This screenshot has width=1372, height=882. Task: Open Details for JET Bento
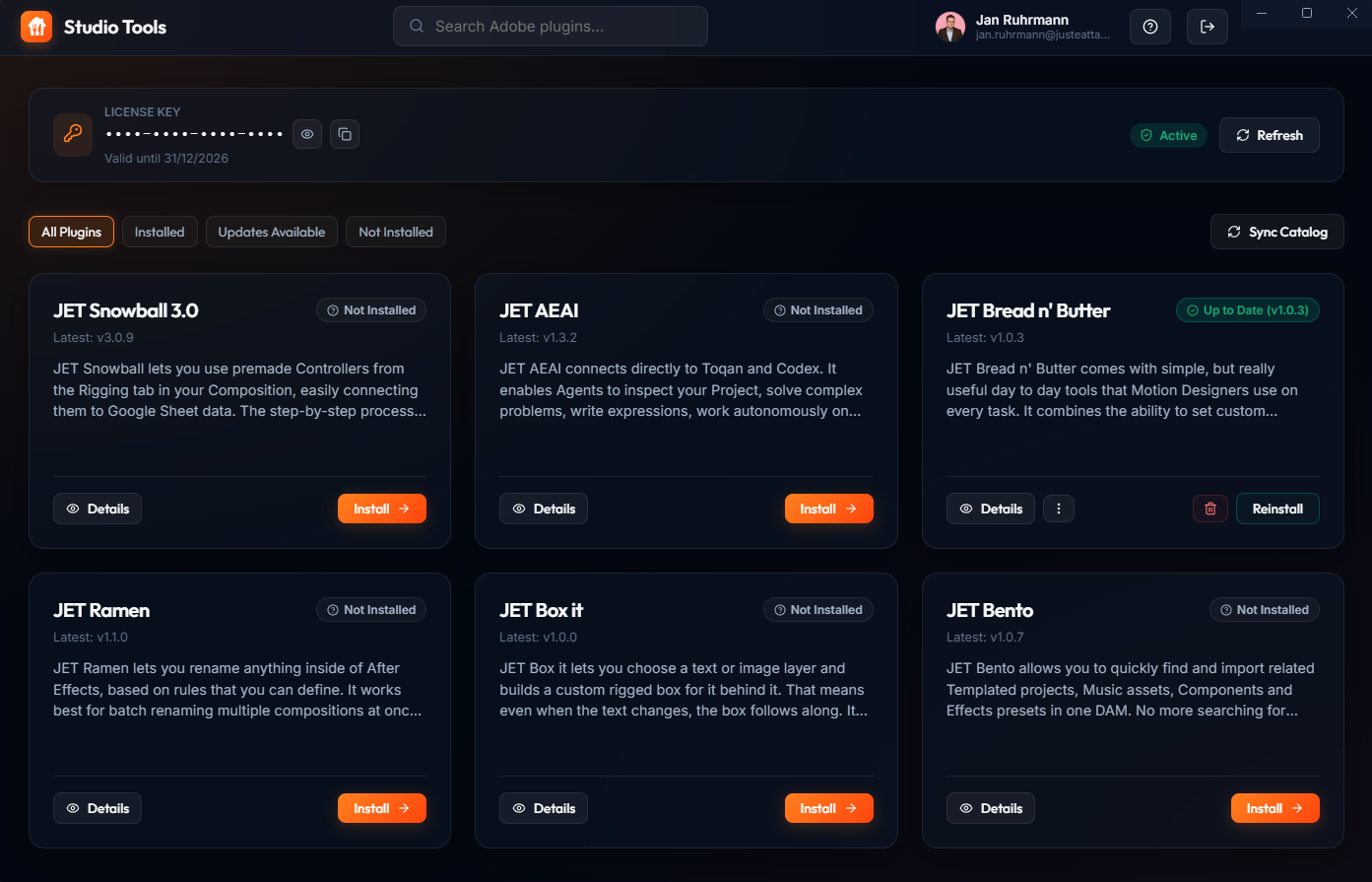991,808
